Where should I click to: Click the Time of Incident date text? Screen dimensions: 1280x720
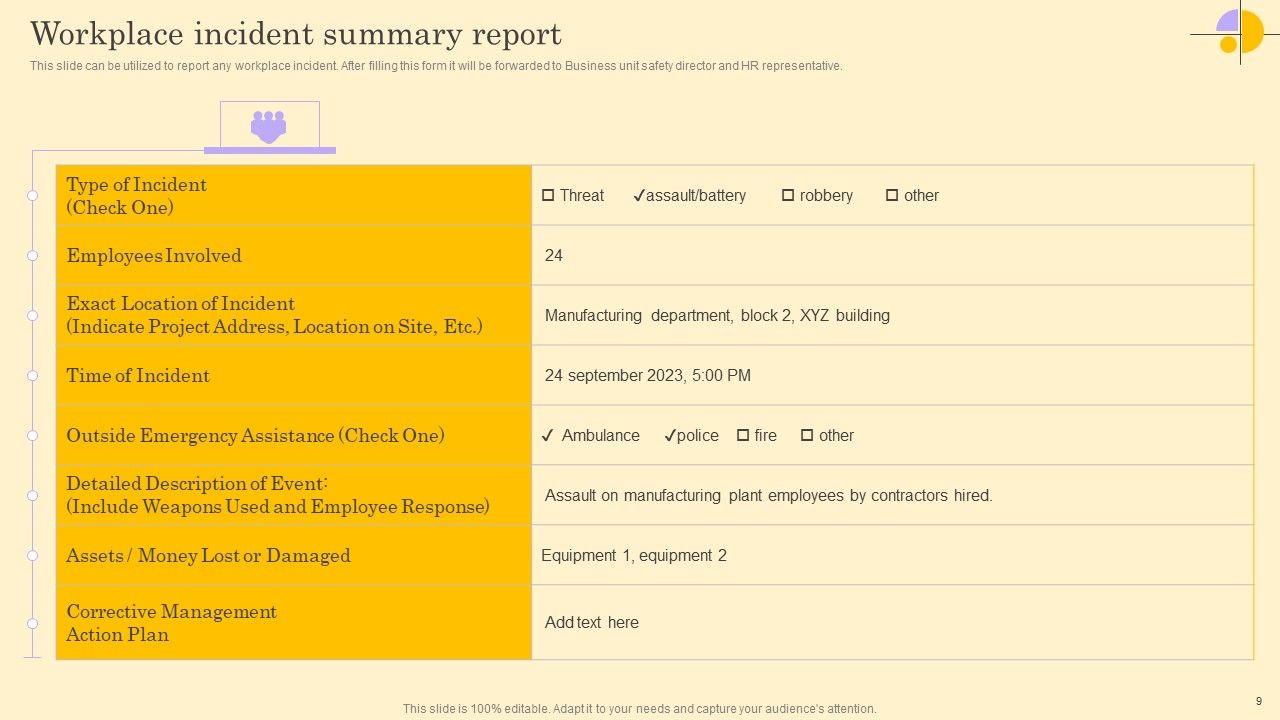click(x=648, y=375)
